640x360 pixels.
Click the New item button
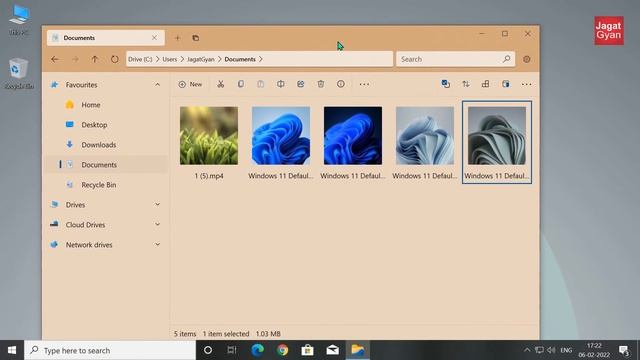[190, 84]
